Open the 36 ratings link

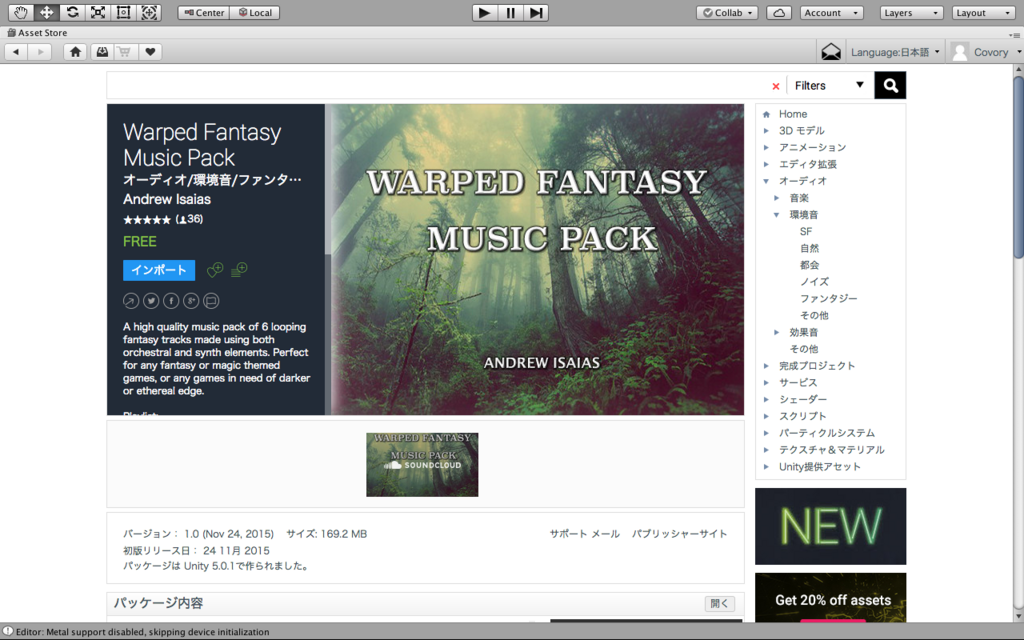[189, 219]
